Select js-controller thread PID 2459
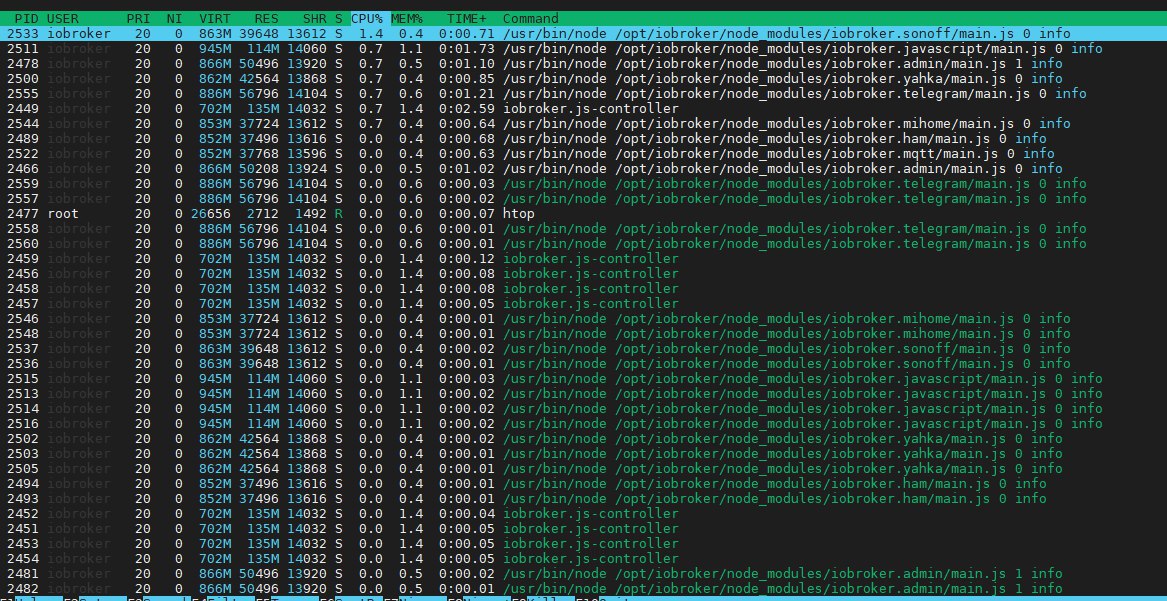The height and width of the screenshot is (601, 1167). pyautogui.click(x=584, y=258)
